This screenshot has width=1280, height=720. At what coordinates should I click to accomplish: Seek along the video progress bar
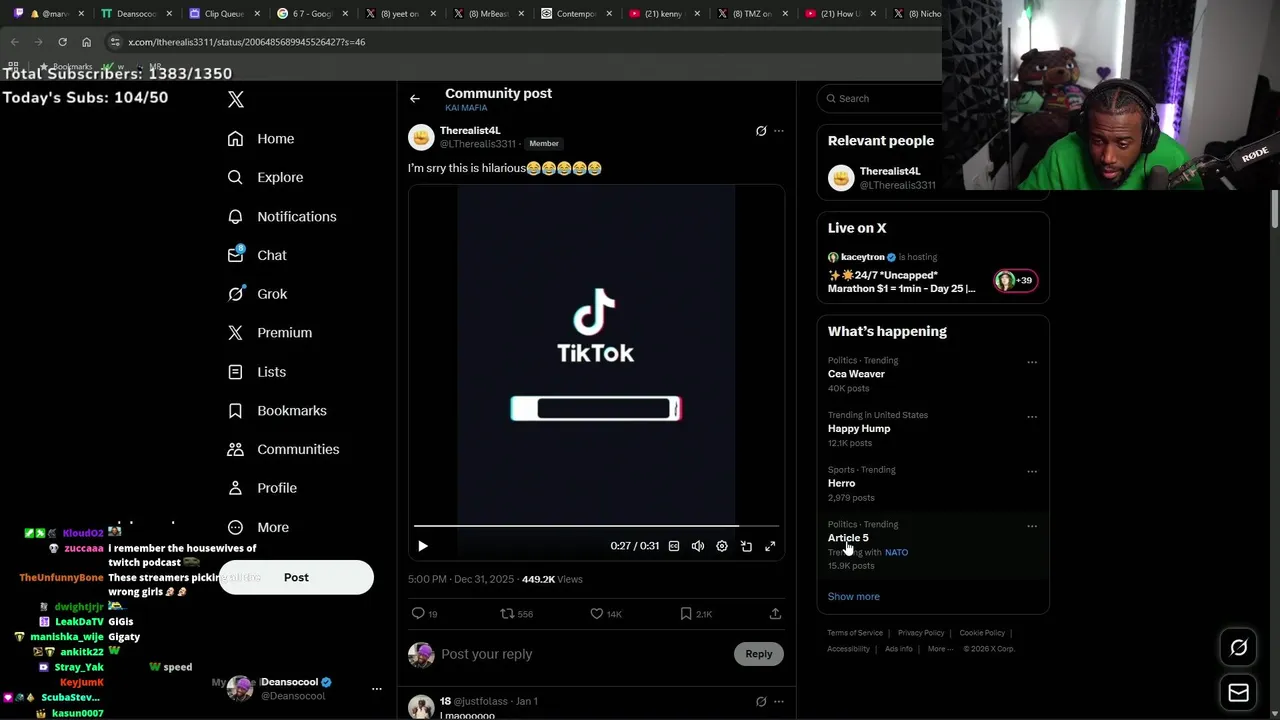click(596, 525)
